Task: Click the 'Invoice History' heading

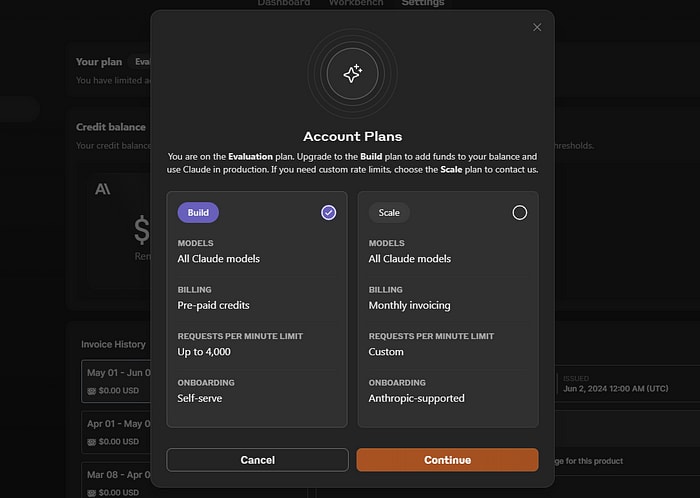Action: (x=113, y=344)
